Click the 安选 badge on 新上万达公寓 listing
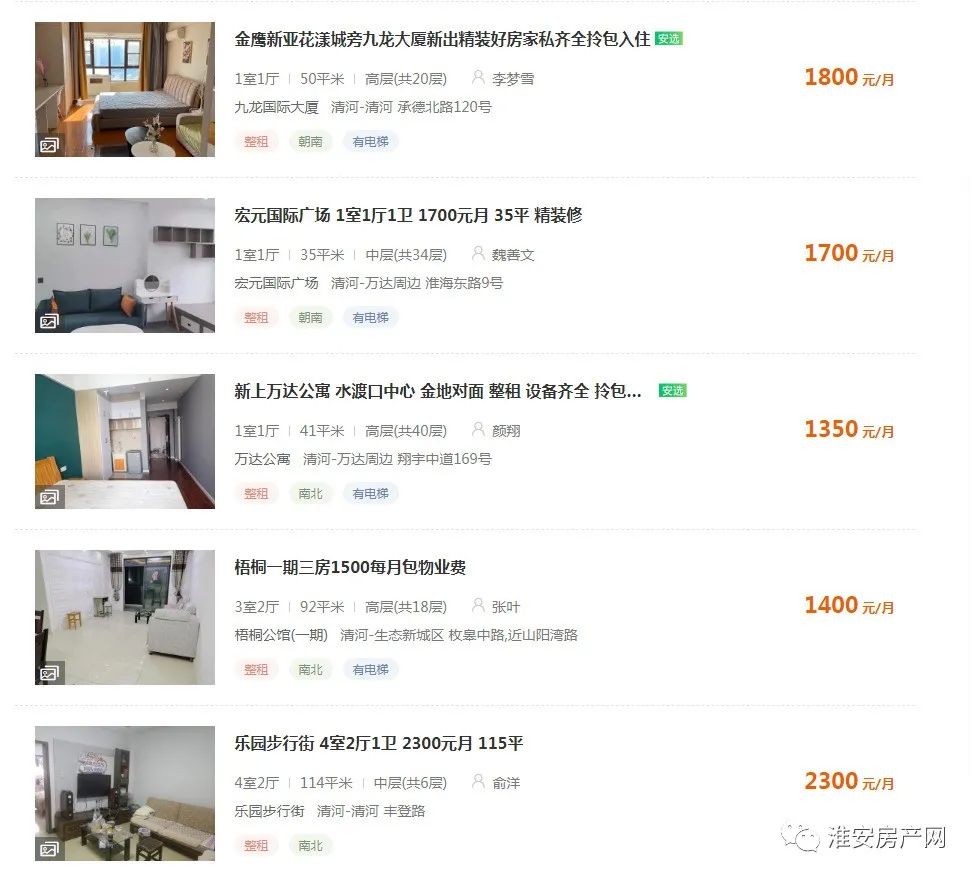 pyautogui.click(x=673, y=391)
